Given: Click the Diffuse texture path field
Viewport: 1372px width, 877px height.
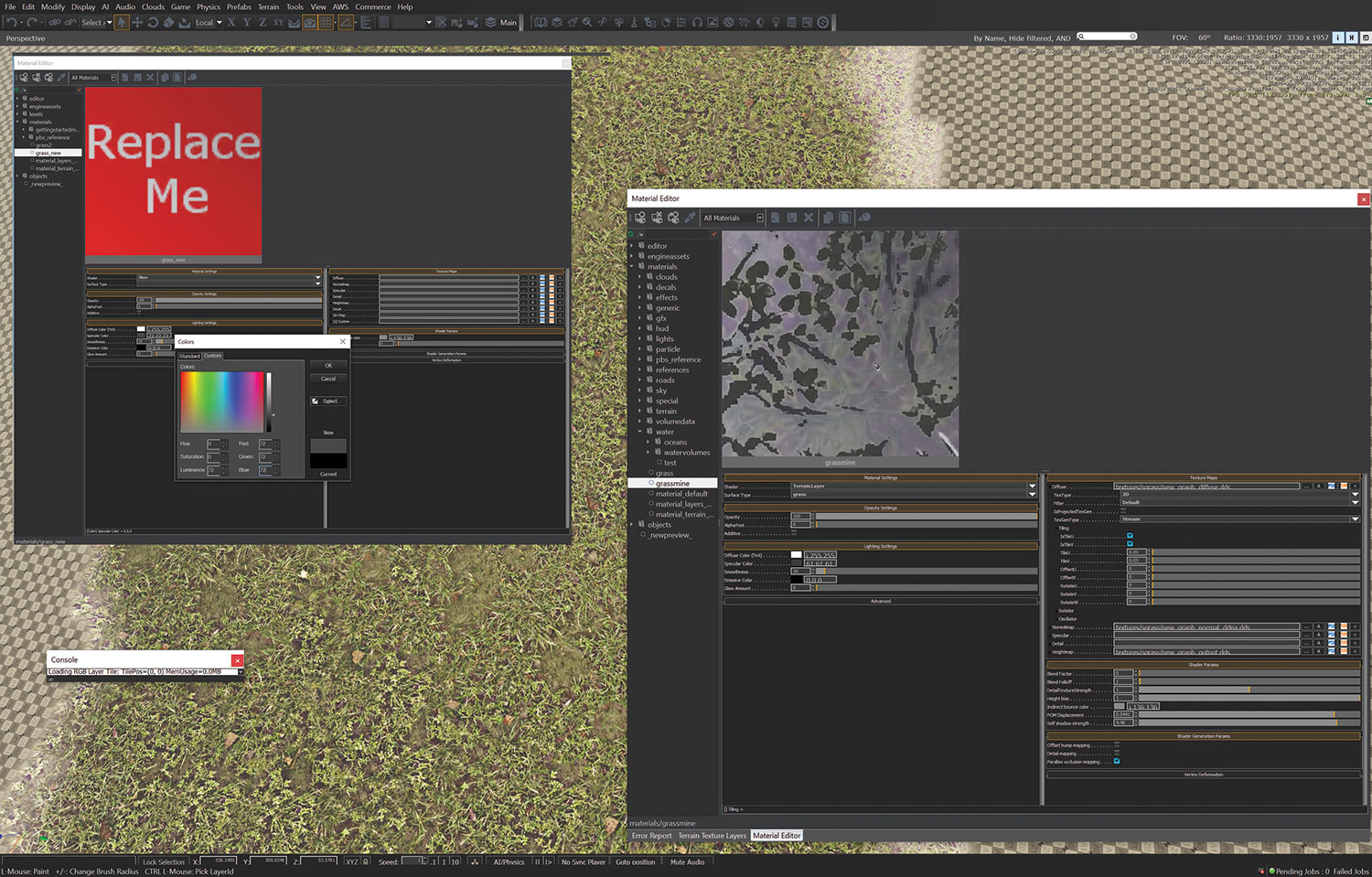Looking at the screenshot, I should click(x=1206, y=487).
